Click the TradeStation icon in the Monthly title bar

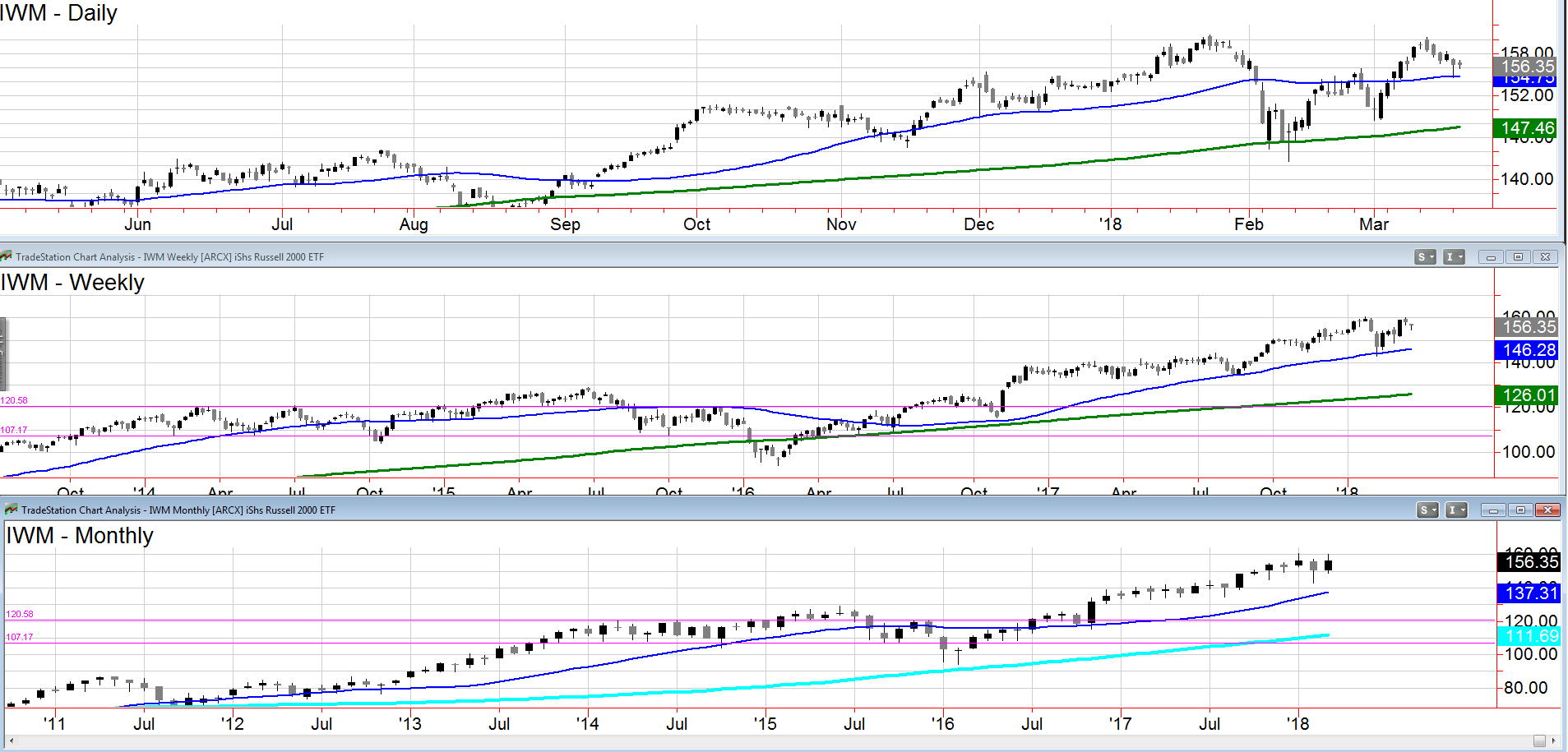pos(11,510)
